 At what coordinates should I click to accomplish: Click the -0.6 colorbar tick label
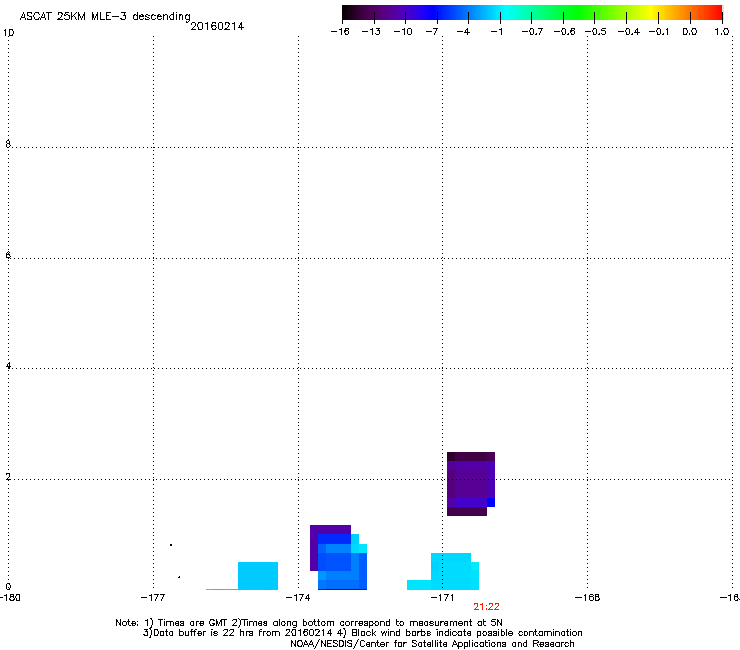564,32
